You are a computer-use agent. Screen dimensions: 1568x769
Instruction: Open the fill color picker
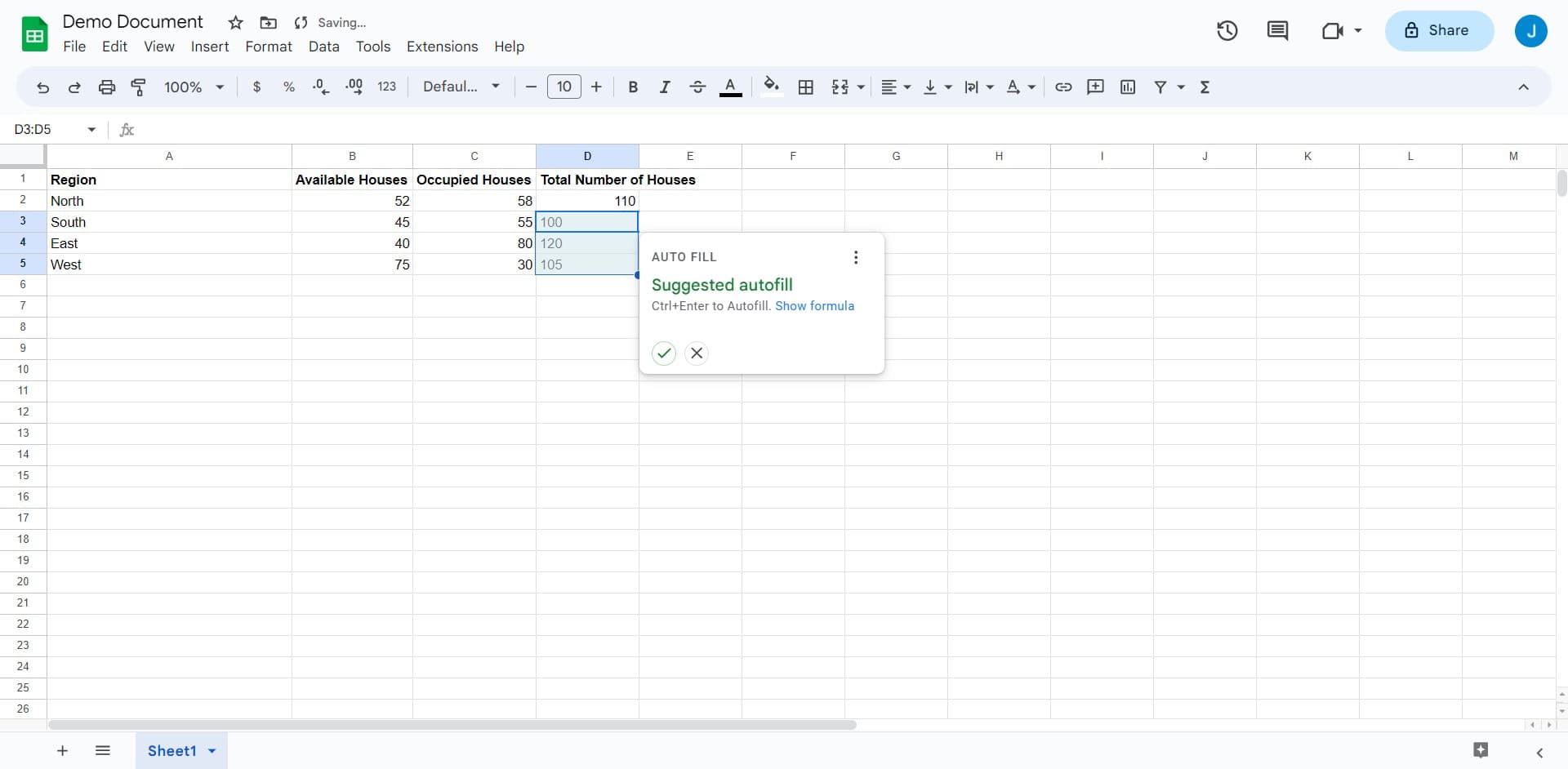click(x=771, y=87)
